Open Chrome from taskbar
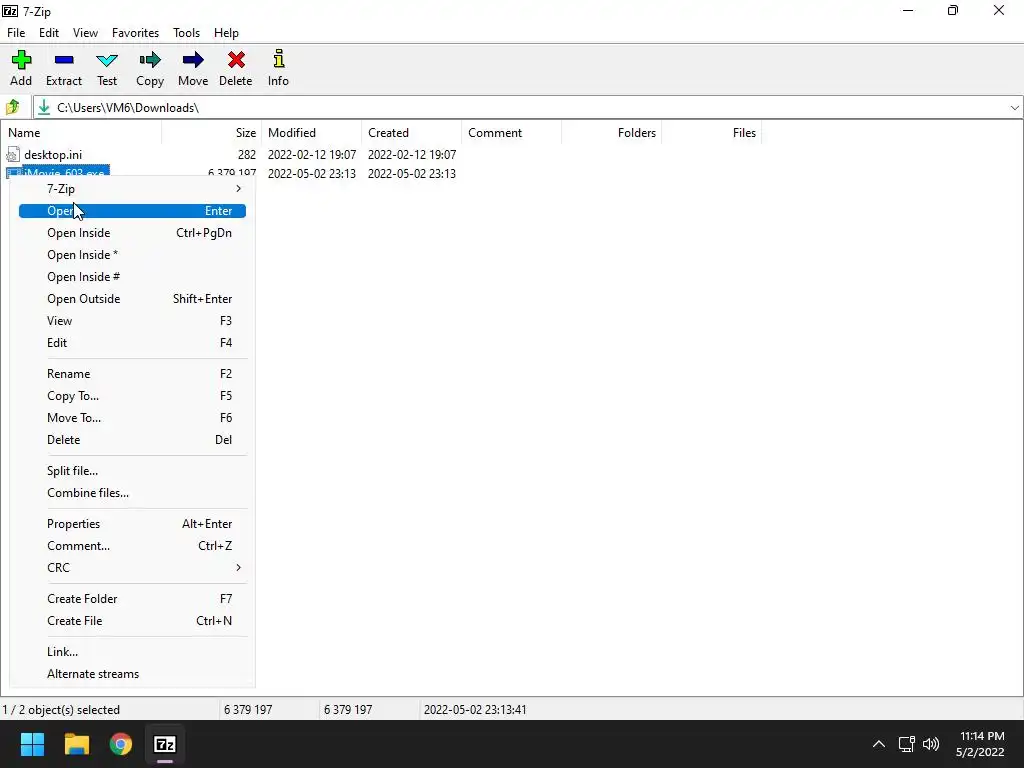The height and width of the screenshot is (768, 1024). 121,744
